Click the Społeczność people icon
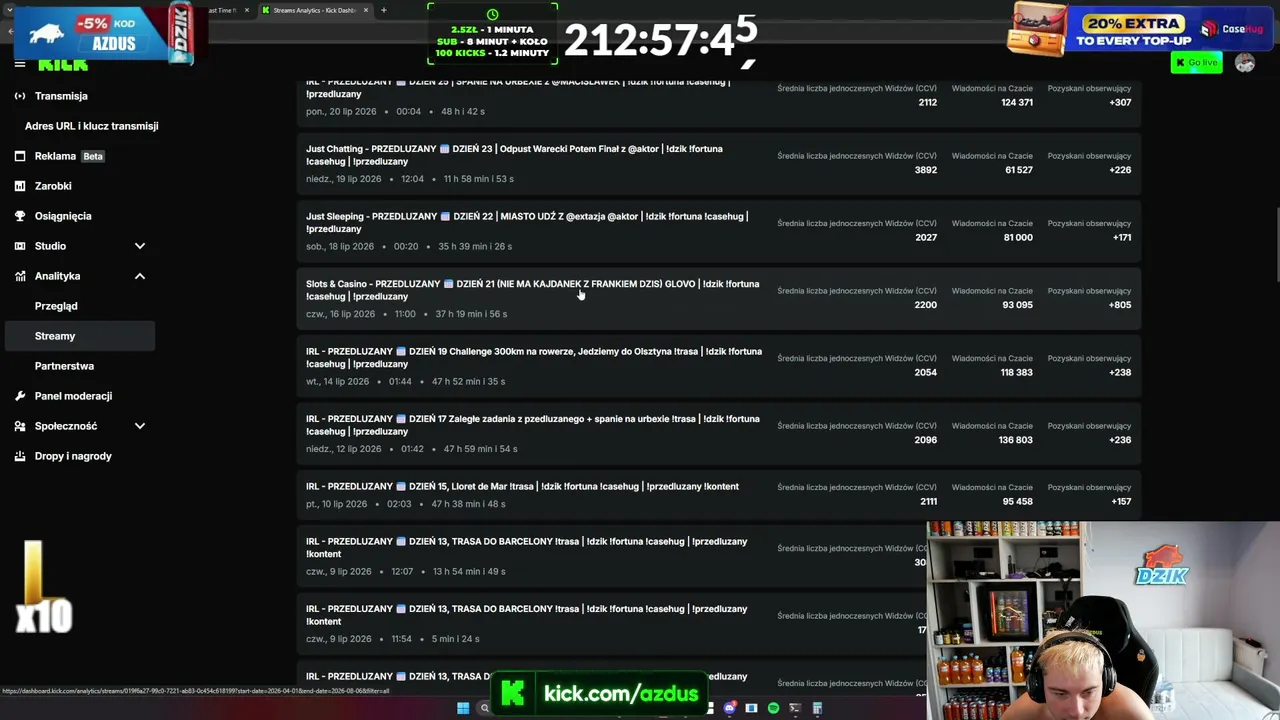This screenshot has height=720, width=1280. (20, 426)
